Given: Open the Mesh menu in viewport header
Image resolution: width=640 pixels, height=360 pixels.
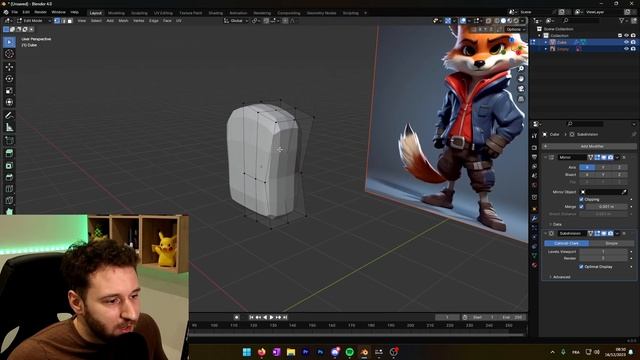Looking at the screenshot, I should 123,20.
